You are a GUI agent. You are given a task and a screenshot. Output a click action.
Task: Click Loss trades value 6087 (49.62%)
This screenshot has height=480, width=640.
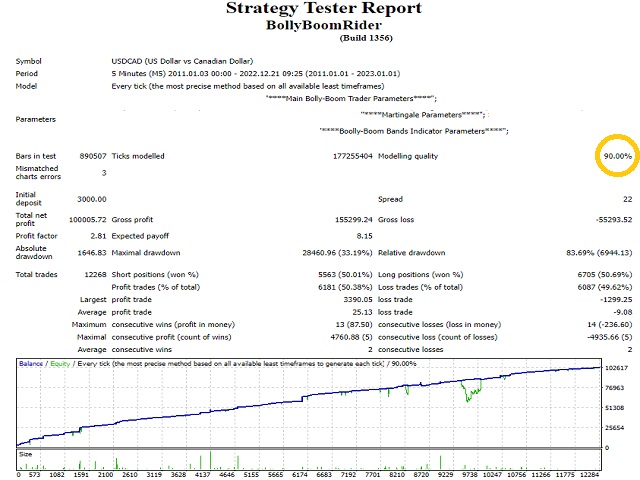604,287
